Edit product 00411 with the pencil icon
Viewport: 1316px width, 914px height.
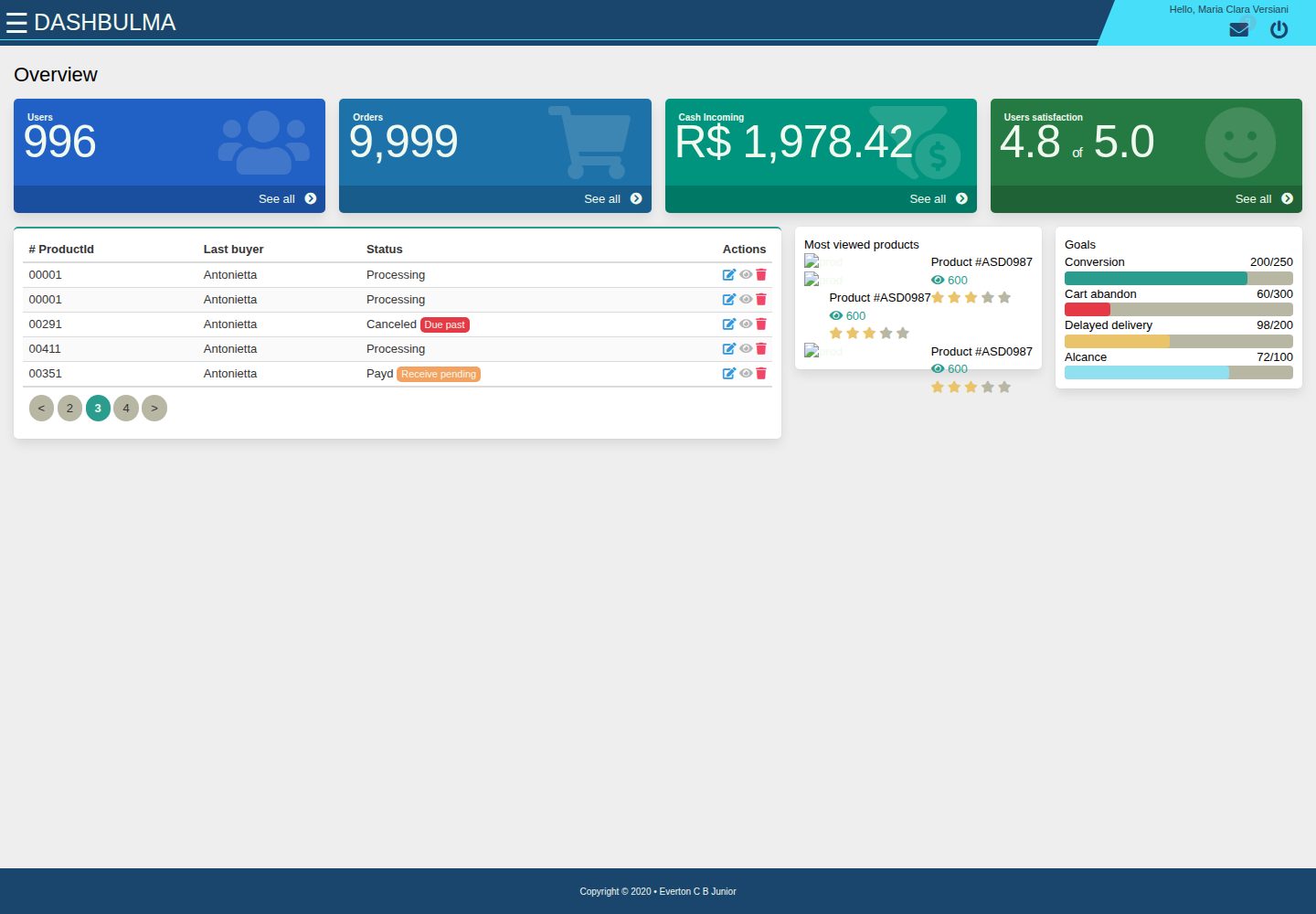pyautogui.click(x=729, y=349)
